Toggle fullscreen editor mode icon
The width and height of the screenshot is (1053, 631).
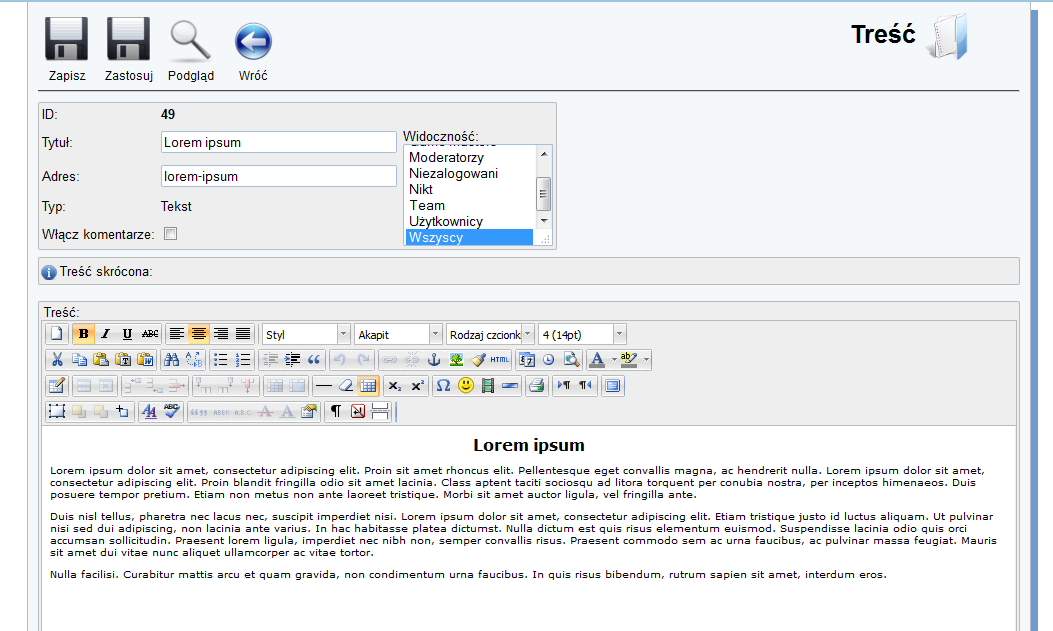click(x=612, y=386)
